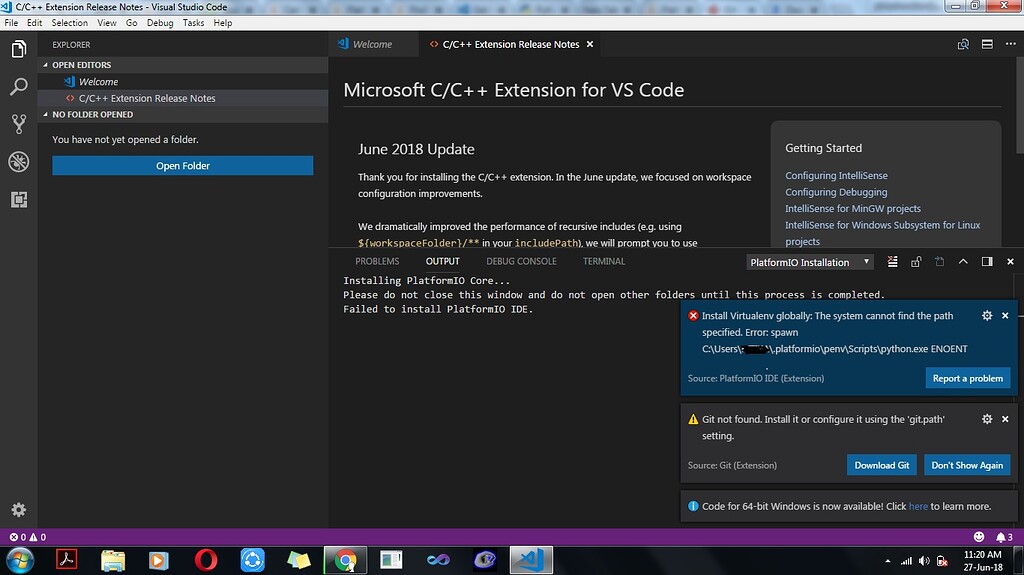Image resolution: width=1024 pixels, height=575 pixels.
Task: Click the volume icon in system tray
Action: (x=923, y=561)
